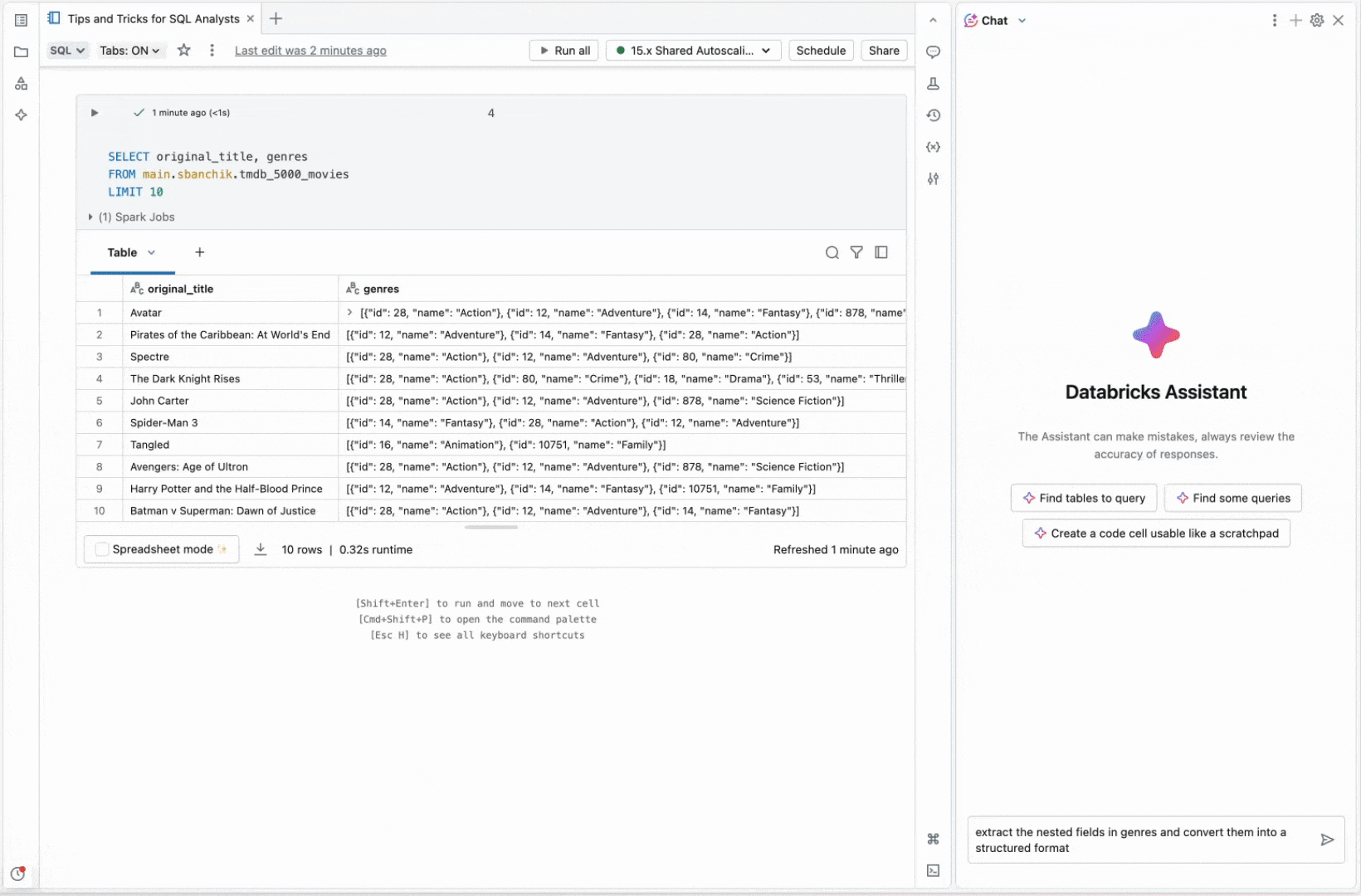Toggle the favorite star for this notebook
1361x896 pixels.
pos(183,50)
